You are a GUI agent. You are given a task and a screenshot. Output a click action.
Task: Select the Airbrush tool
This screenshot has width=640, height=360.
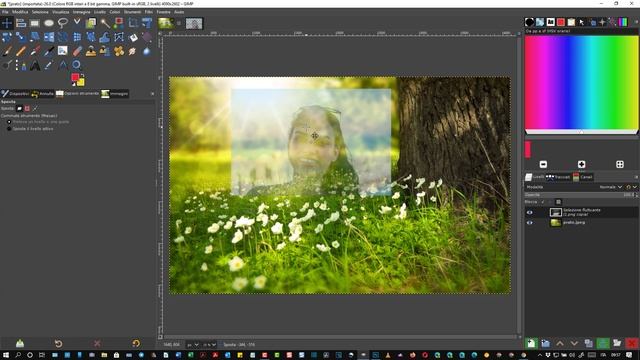coord(35,51)
